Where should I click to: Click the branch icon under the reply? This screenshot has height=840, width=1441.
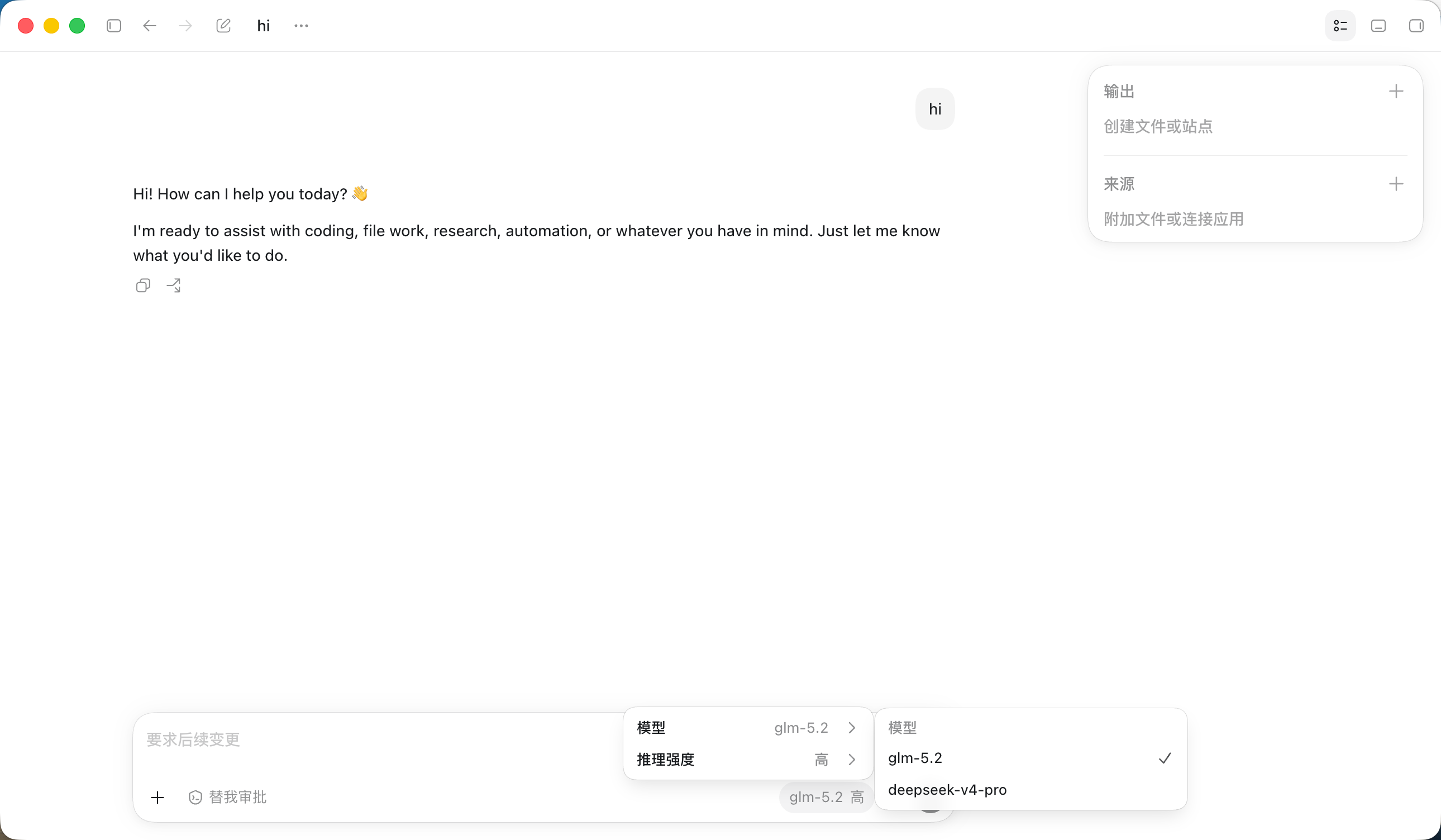coord(174,285)
